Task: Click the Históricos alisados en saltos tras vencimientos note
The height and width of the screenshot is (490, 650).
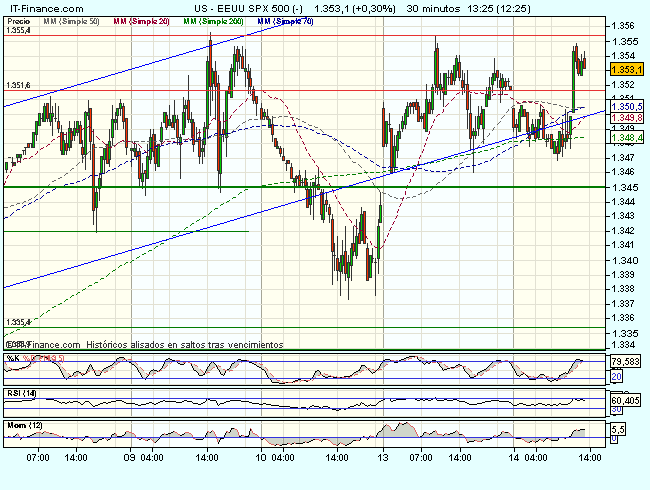Action: click(x=184, y=344)
